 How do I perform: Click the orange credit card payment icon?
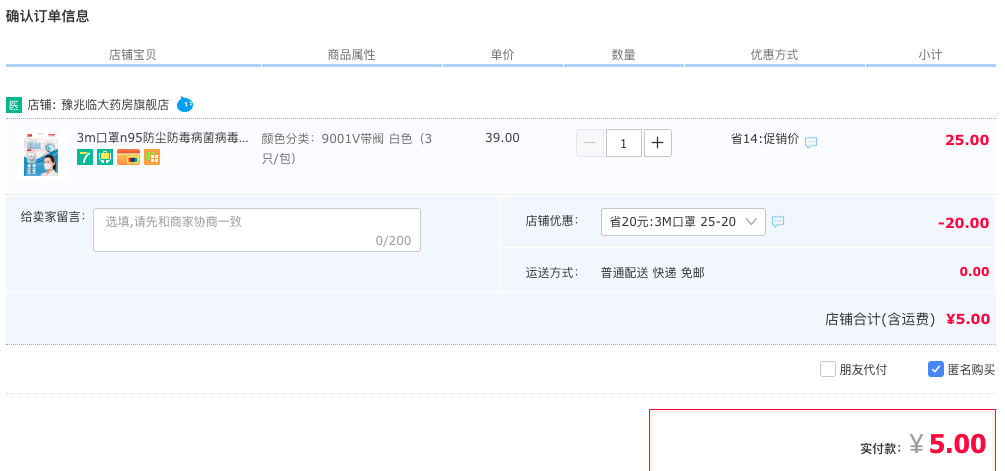coord(128,157)
